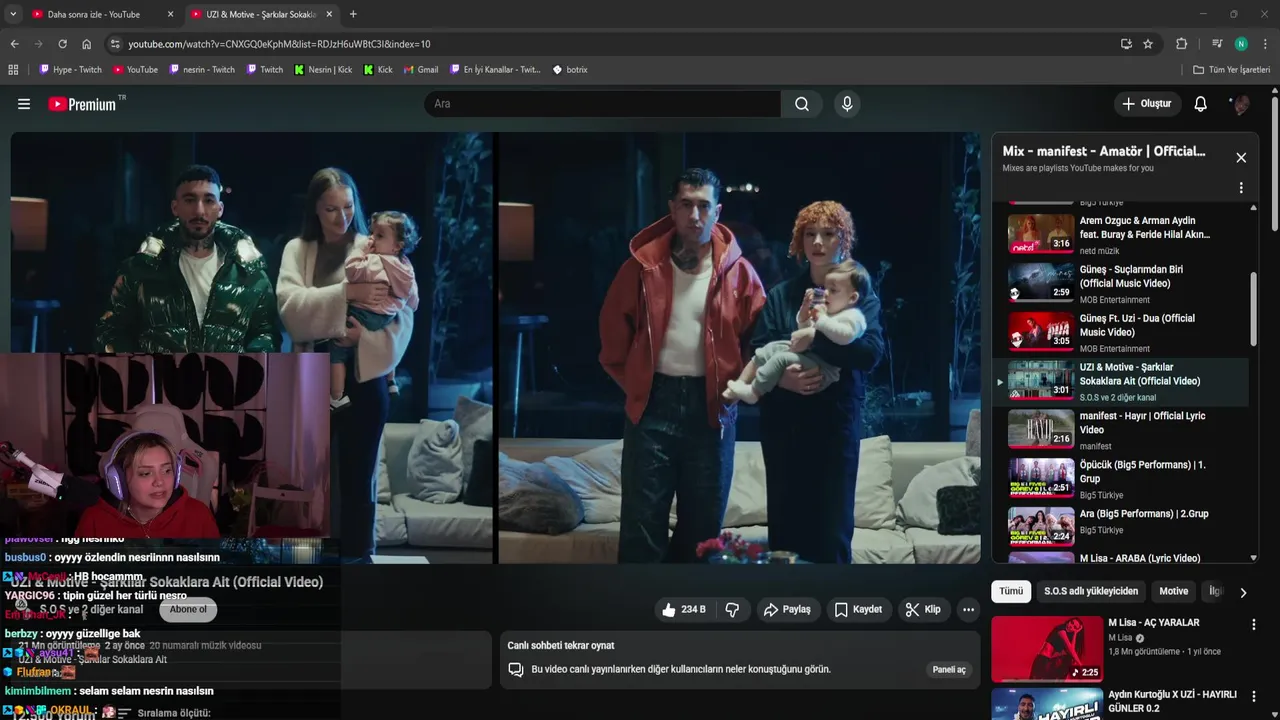Select the Motive filter chip

(x=1173, y=591)
